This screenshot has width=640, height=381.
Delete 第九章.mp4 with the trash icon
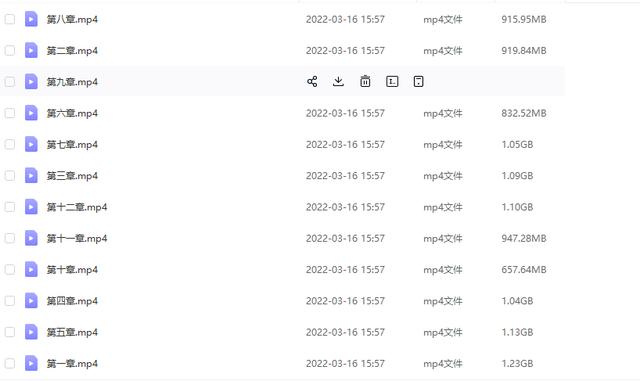coord(365,82)
